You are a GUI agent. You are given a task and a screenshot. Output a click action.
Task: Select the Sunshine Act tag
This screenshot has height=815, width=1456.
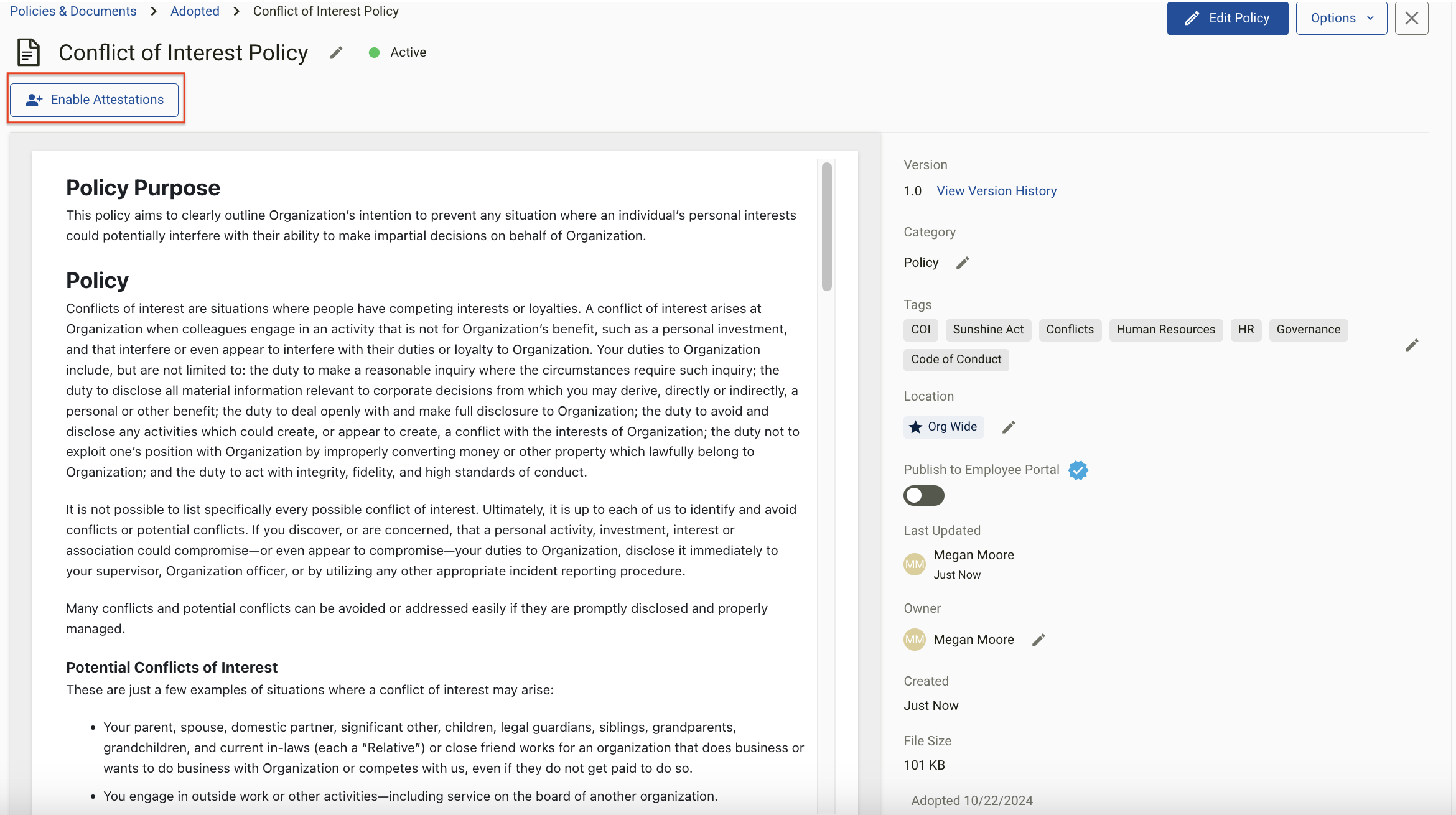coord(987,330)
